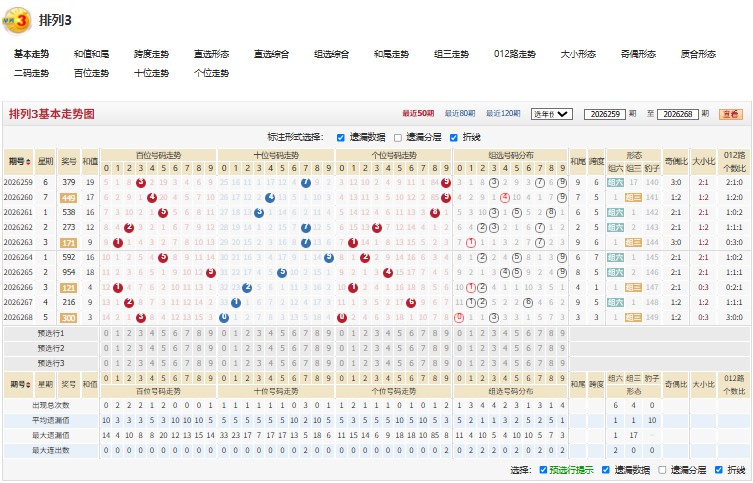Show the 最近120期 results
Screen dimensions: 753x483
pos(503,114)
